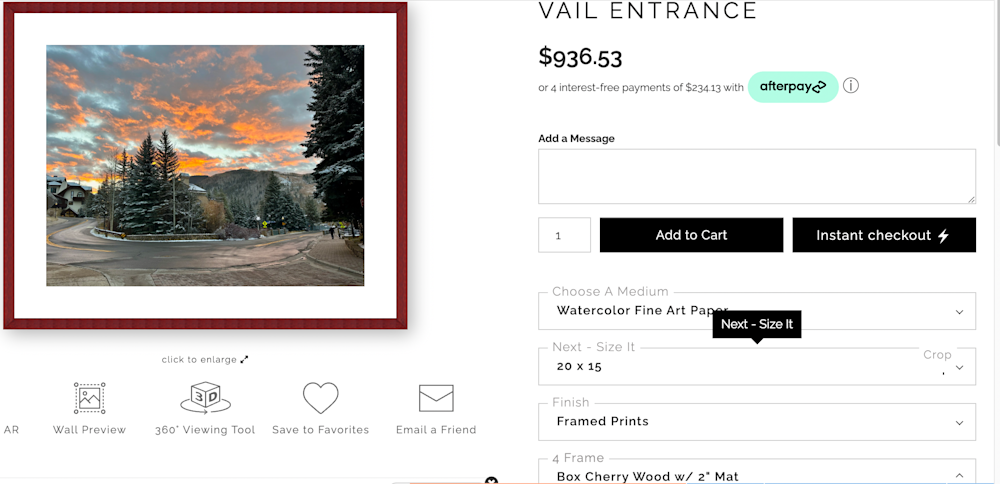The height and width of the screenshot is (484, 1000).
Task: Click the enlarge arrows icon
Action: (245, 360)
